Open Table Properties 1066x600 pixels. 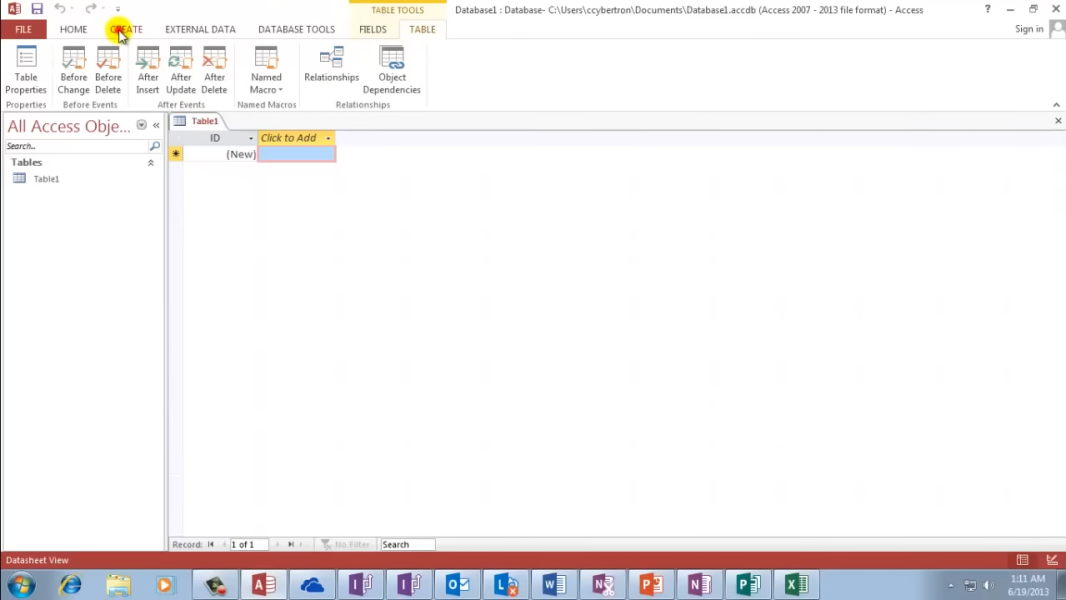pyautogui.click(x=26, y=70)
